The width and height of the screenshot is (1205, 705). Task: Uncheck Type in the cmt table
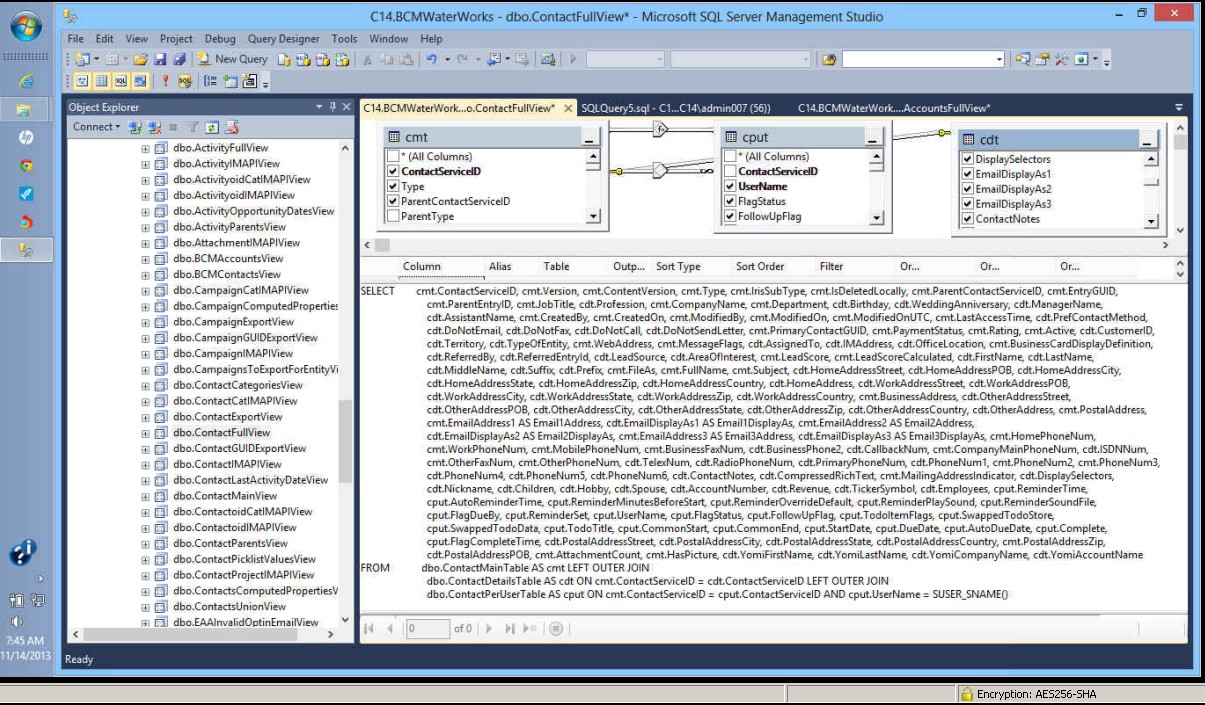(393, 187)
